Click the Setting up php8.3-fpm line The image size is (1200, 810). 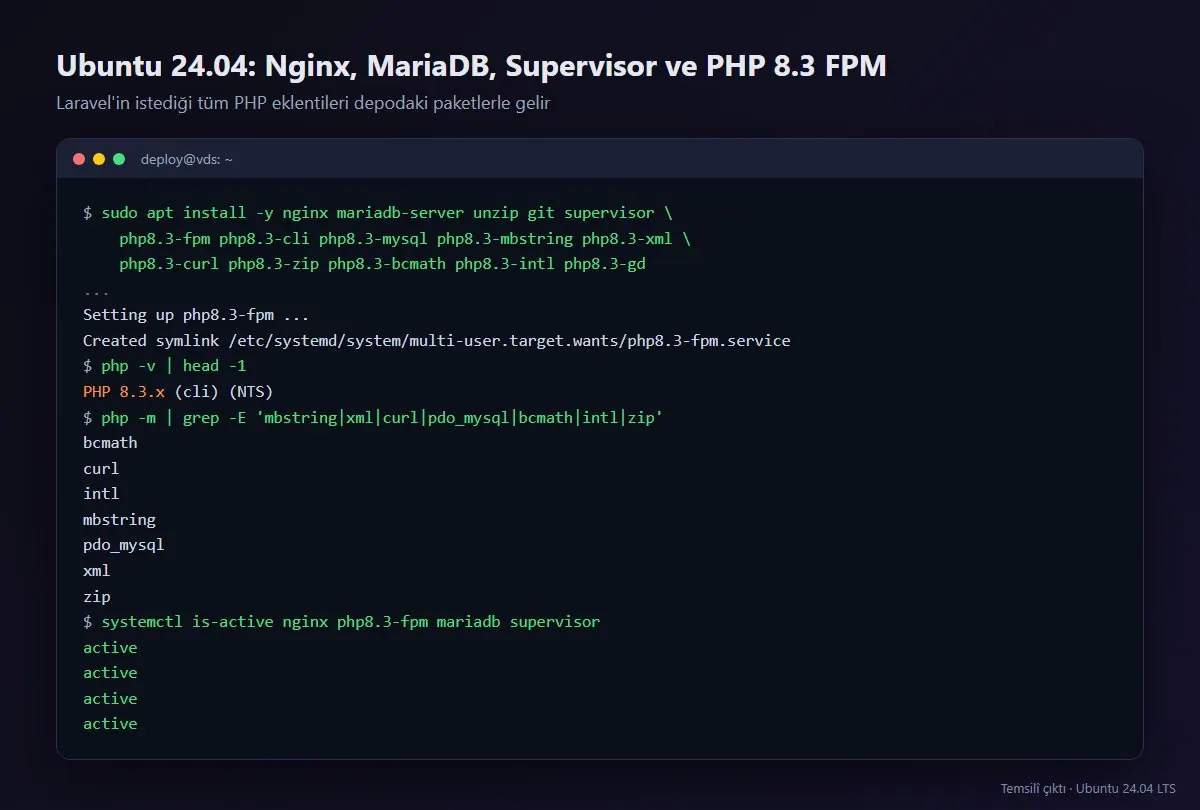tap(196, 315)
